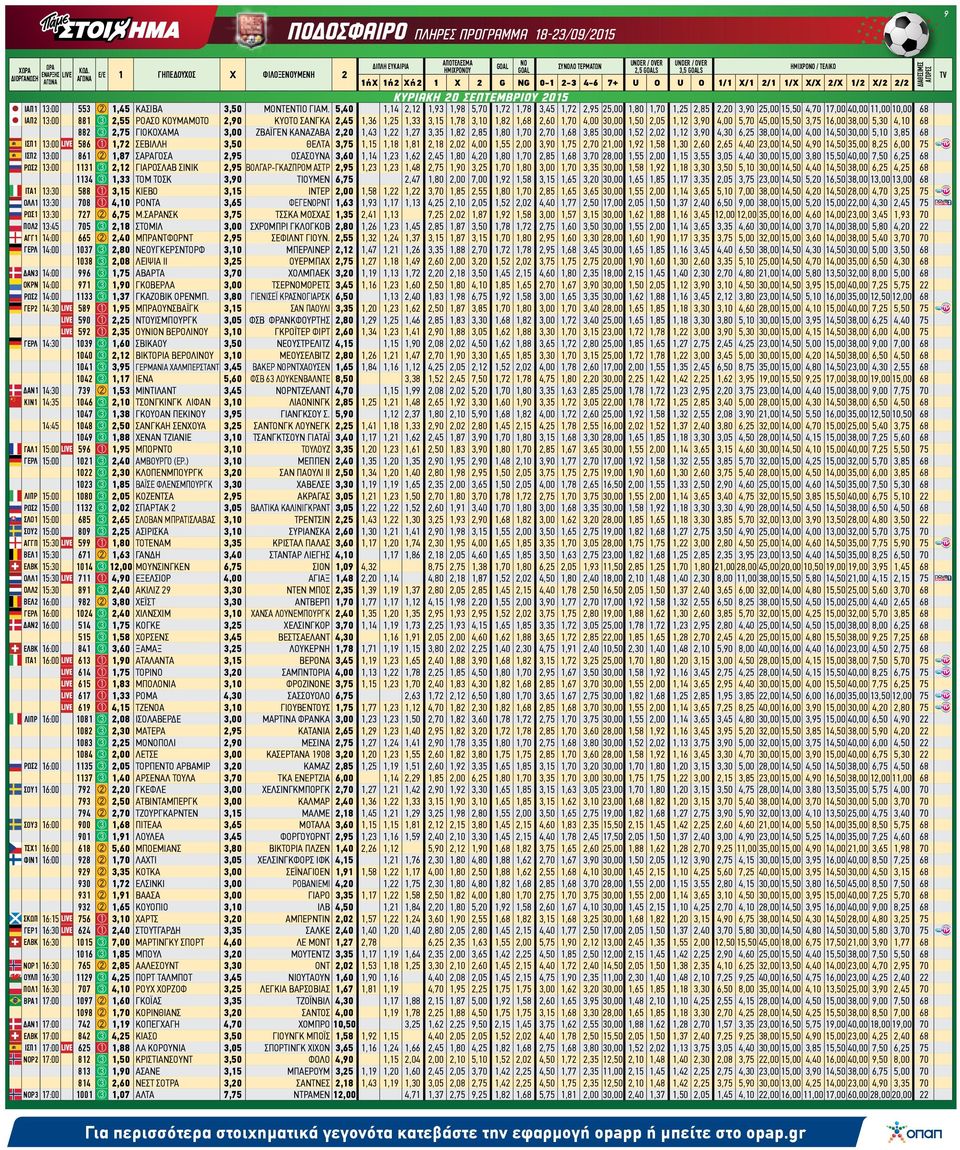Click the Sweden flag in the ΓΚΕΦΛΕ row

(x=15, y=789)
